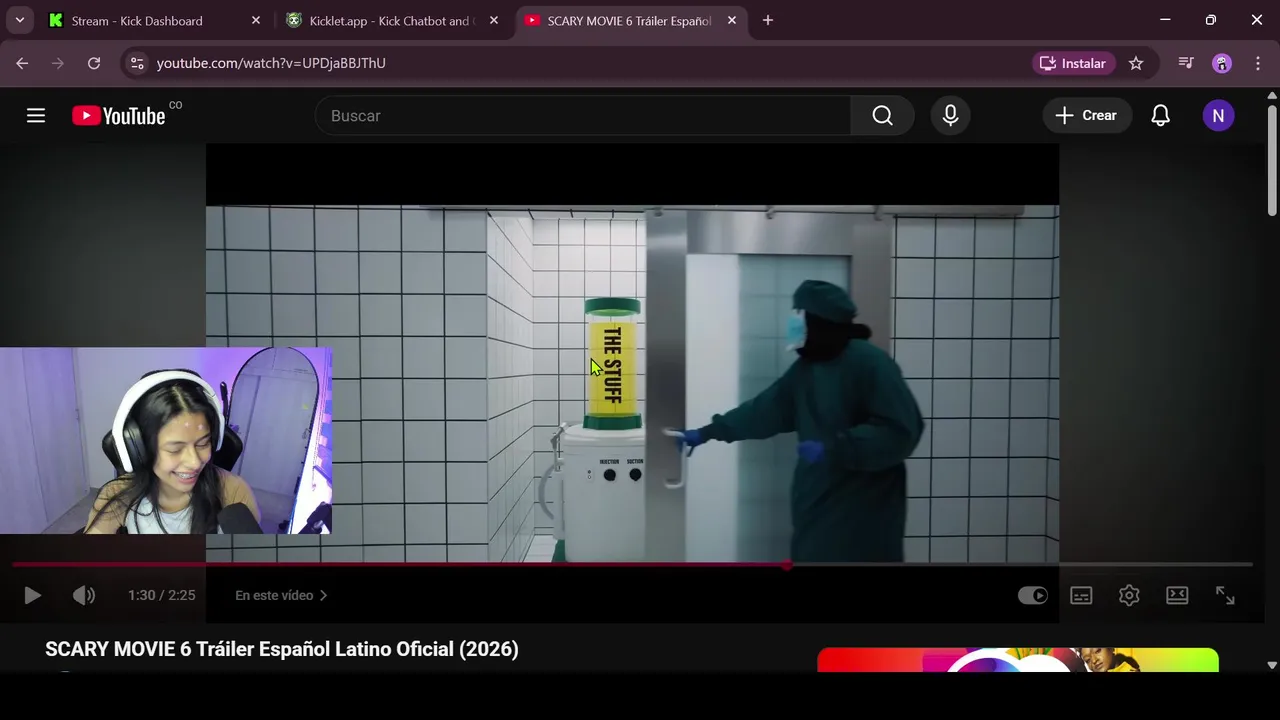
Task: Bookmark this page with the star
Action: [x=1136, y=63]
